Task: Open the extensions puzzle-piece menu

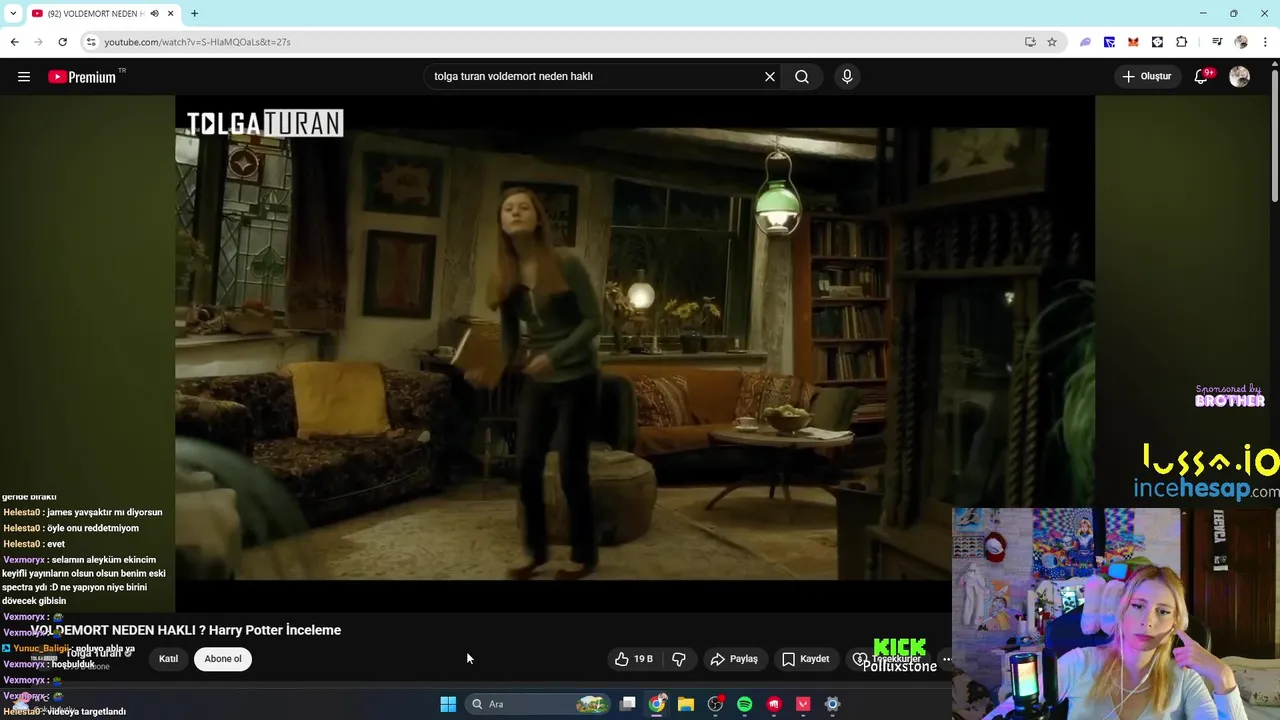Action: 1181,42
